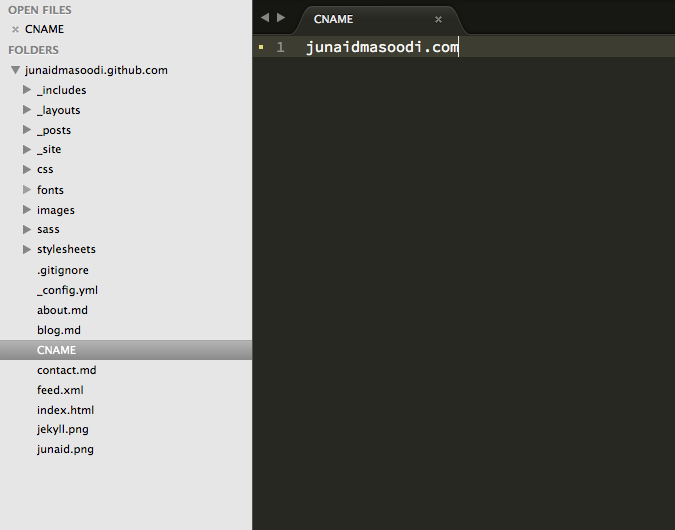The height and width of the screenshot is (530, 675).
Task: Expand the stylesheets folder
Action: [x=27, y=249]
